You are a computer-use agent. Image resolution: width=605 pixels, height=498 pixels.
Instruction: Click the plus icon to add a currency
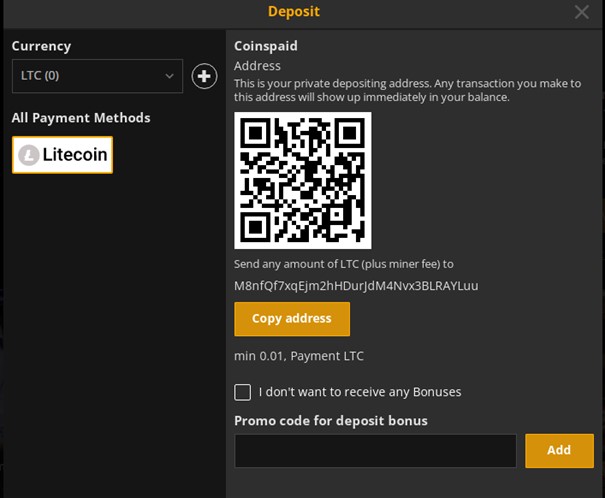[204, 76]
